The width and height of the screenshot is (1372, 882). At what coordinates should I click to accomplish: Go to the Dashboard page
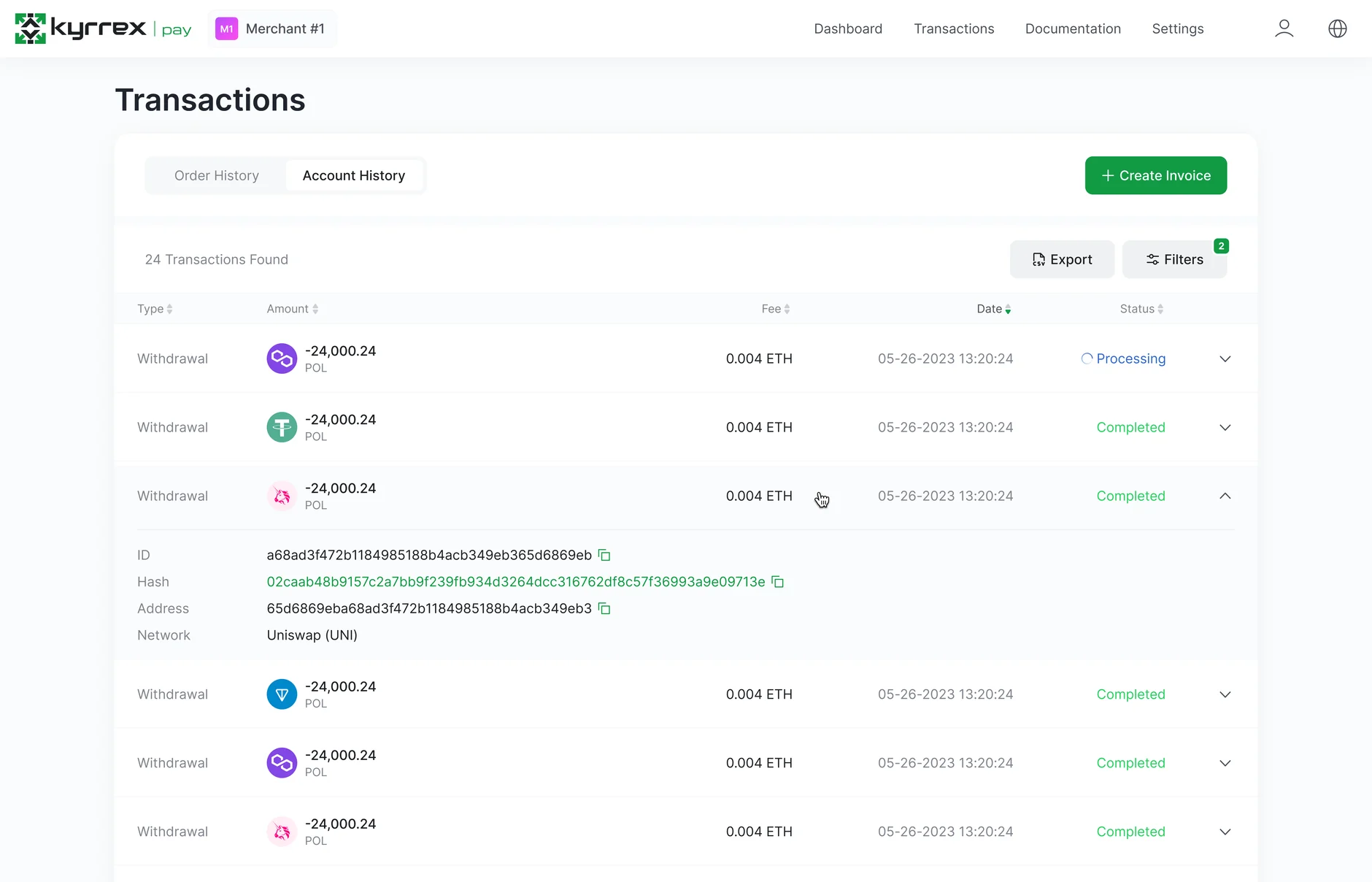pos(848,28)
